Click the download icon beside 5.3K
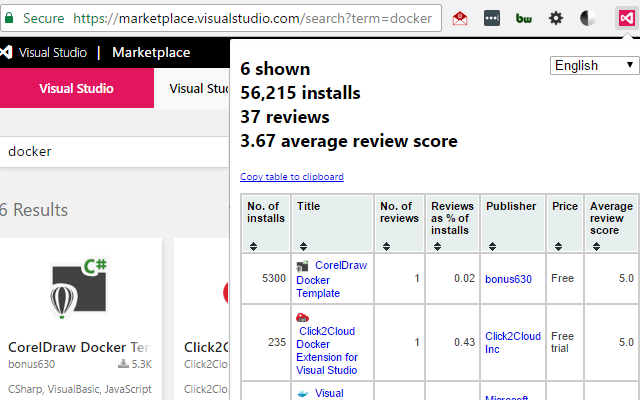Viewport: 640px width, 400px height. coord(123,364)
